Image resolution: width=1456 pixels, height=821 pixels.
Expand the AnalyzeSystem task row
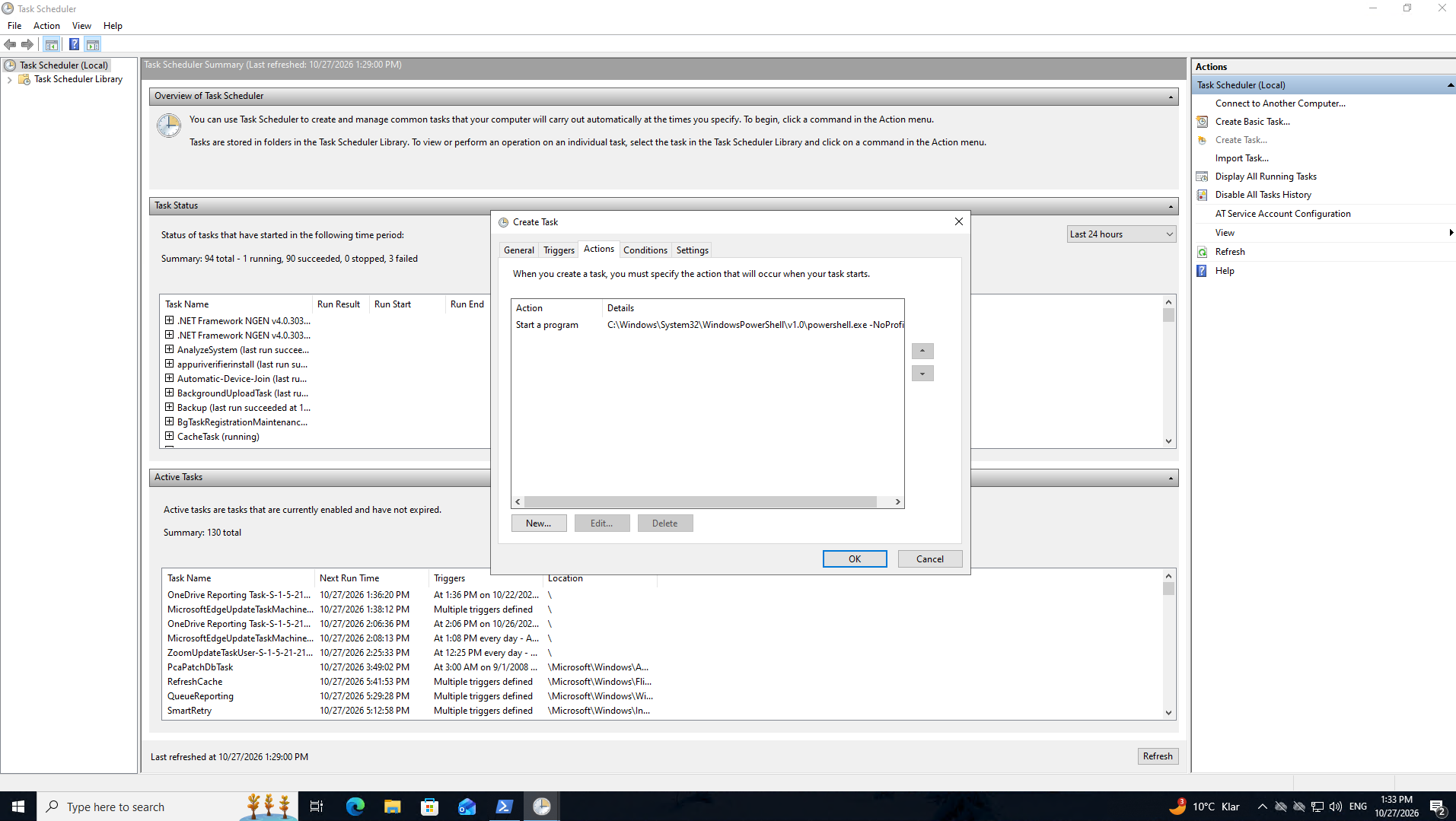pyautogui.click(x=169, y=350)
